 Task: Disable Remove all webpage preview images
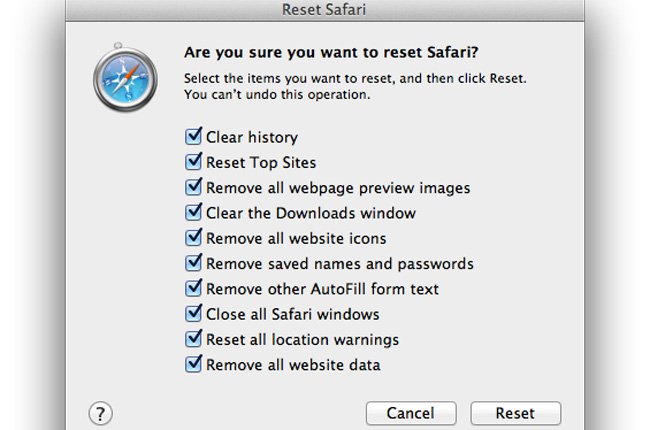tap(194, 187)
